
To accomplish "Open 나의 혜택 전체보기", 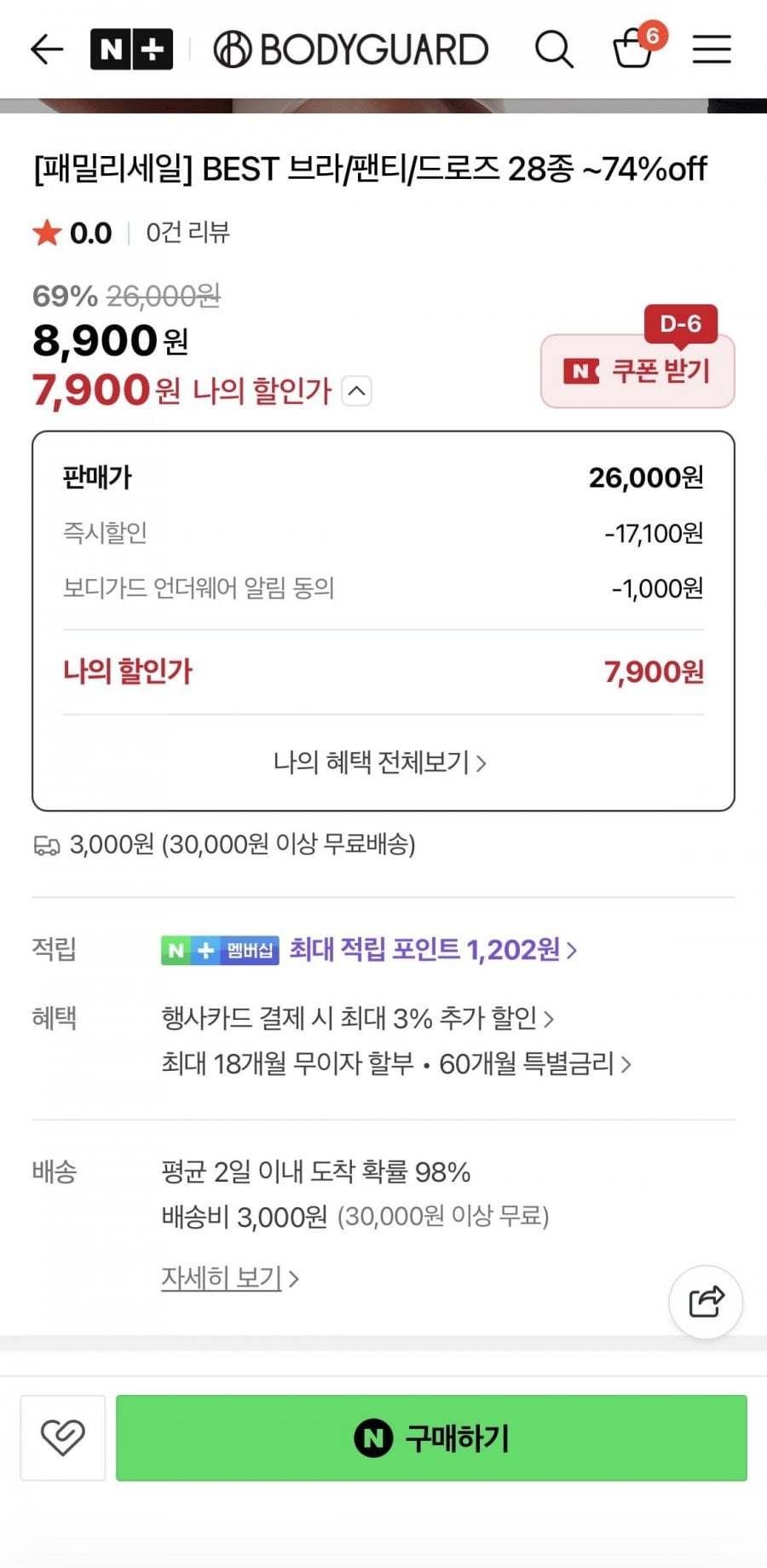I will (x=380, y=762).
